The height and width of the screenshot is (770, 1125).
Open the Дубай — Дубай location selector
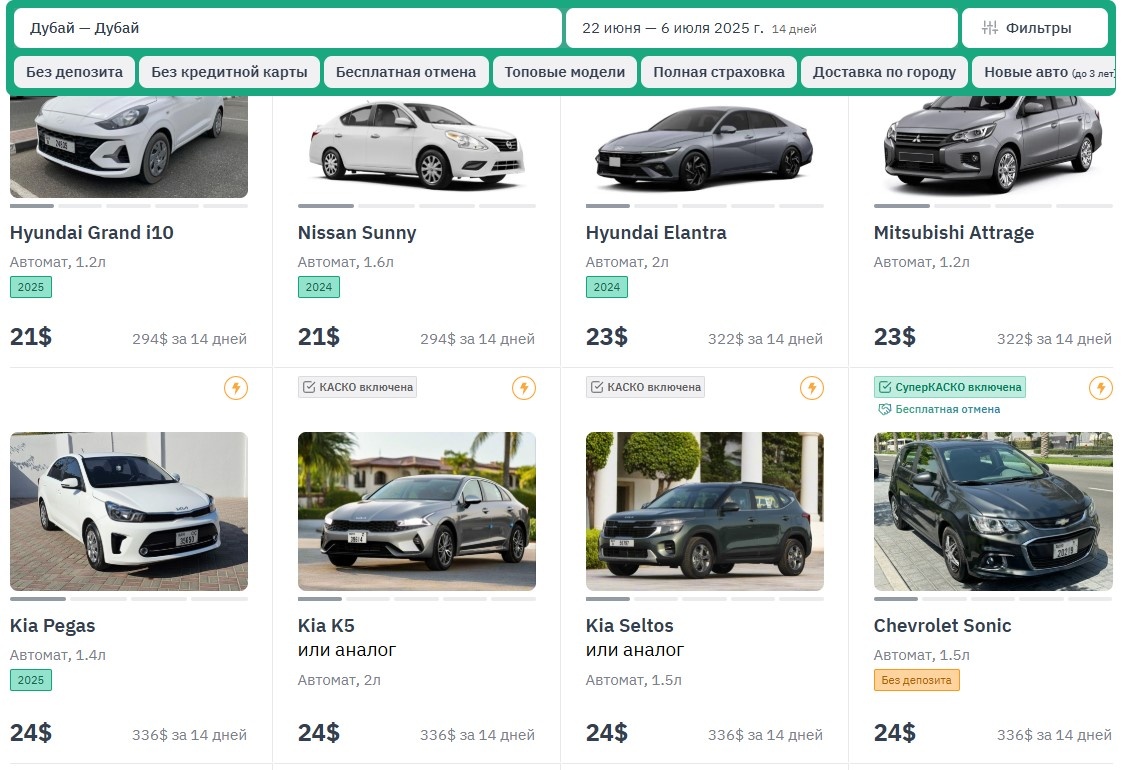click(287, 28)
